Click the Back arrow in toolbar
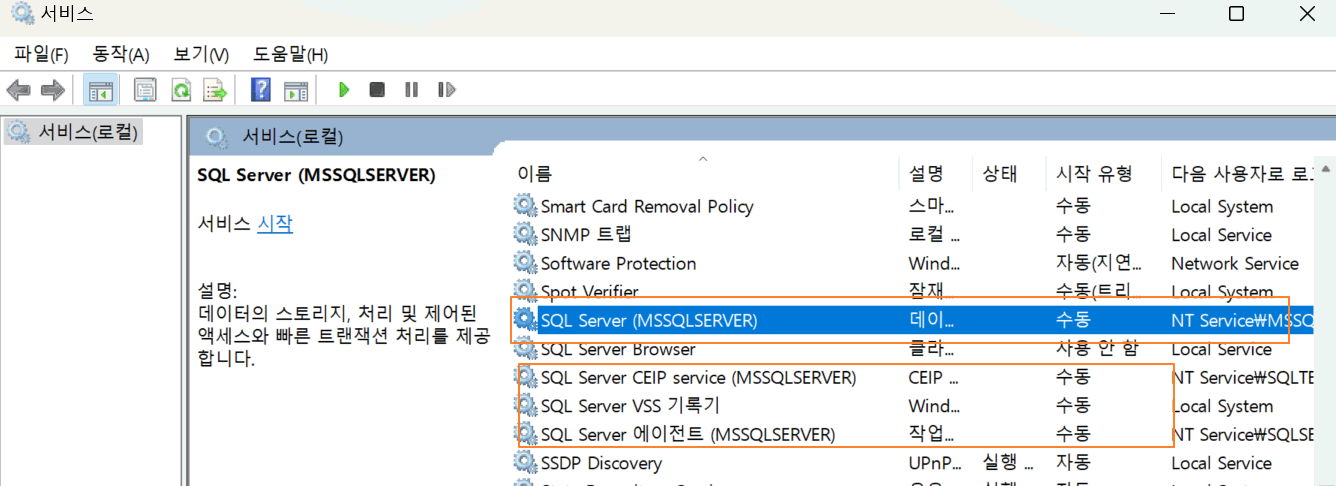This screenshot has width=1336, height=486. coord(18,90)
